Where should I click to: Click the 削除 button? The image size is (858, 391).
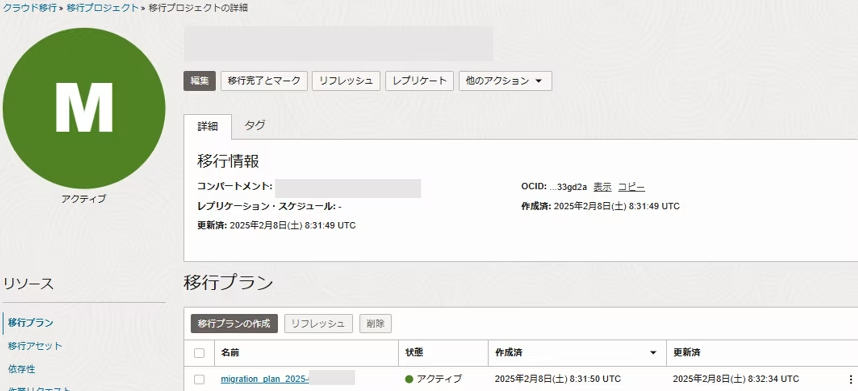pos(375,323)
